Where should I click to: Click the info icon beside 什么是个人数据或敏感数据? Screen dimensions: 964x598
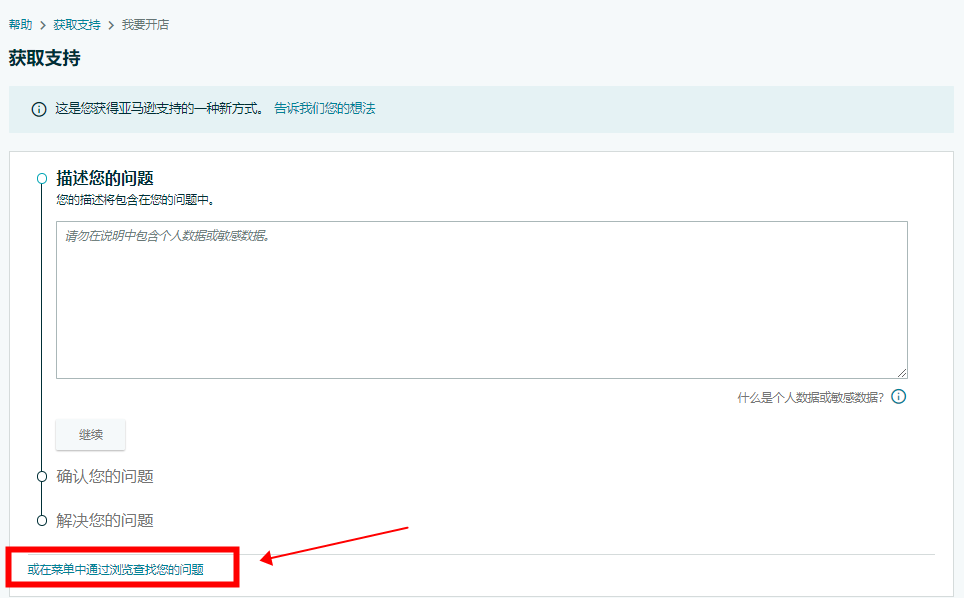(x=898, y=397)
